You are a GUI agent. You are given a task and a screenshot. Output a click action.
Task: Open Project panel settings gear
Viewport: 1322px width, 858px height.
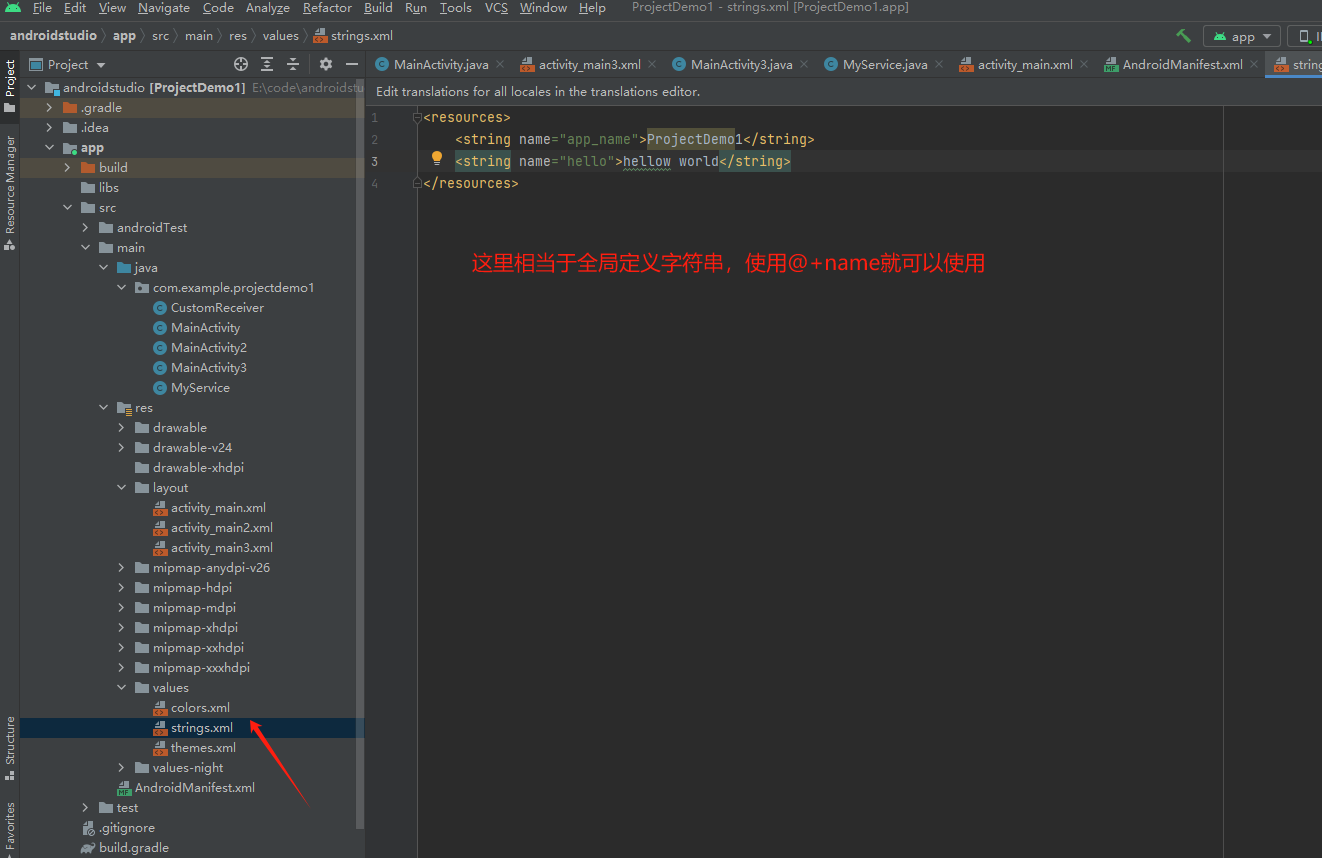pos(325,64)
